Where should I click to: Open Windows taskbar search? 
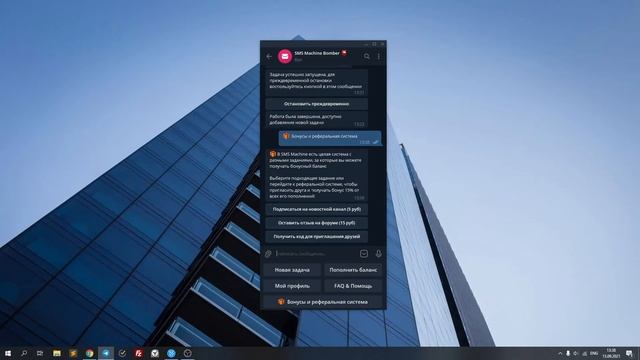24,353
